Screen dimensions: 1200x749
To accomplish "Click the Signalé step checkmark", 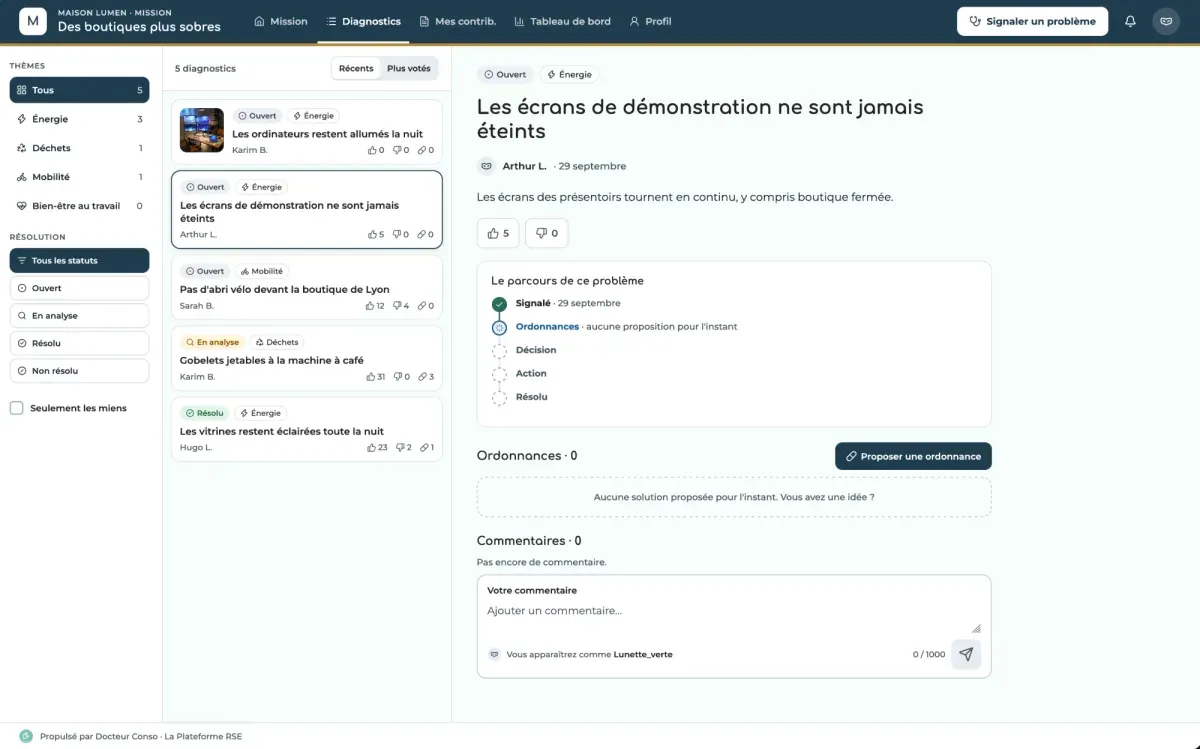I will tap(500, 304).
